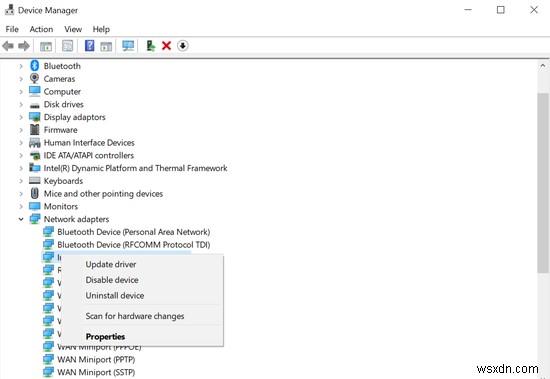Open the View menu
550x379 pixels.
tap(73, 29)
